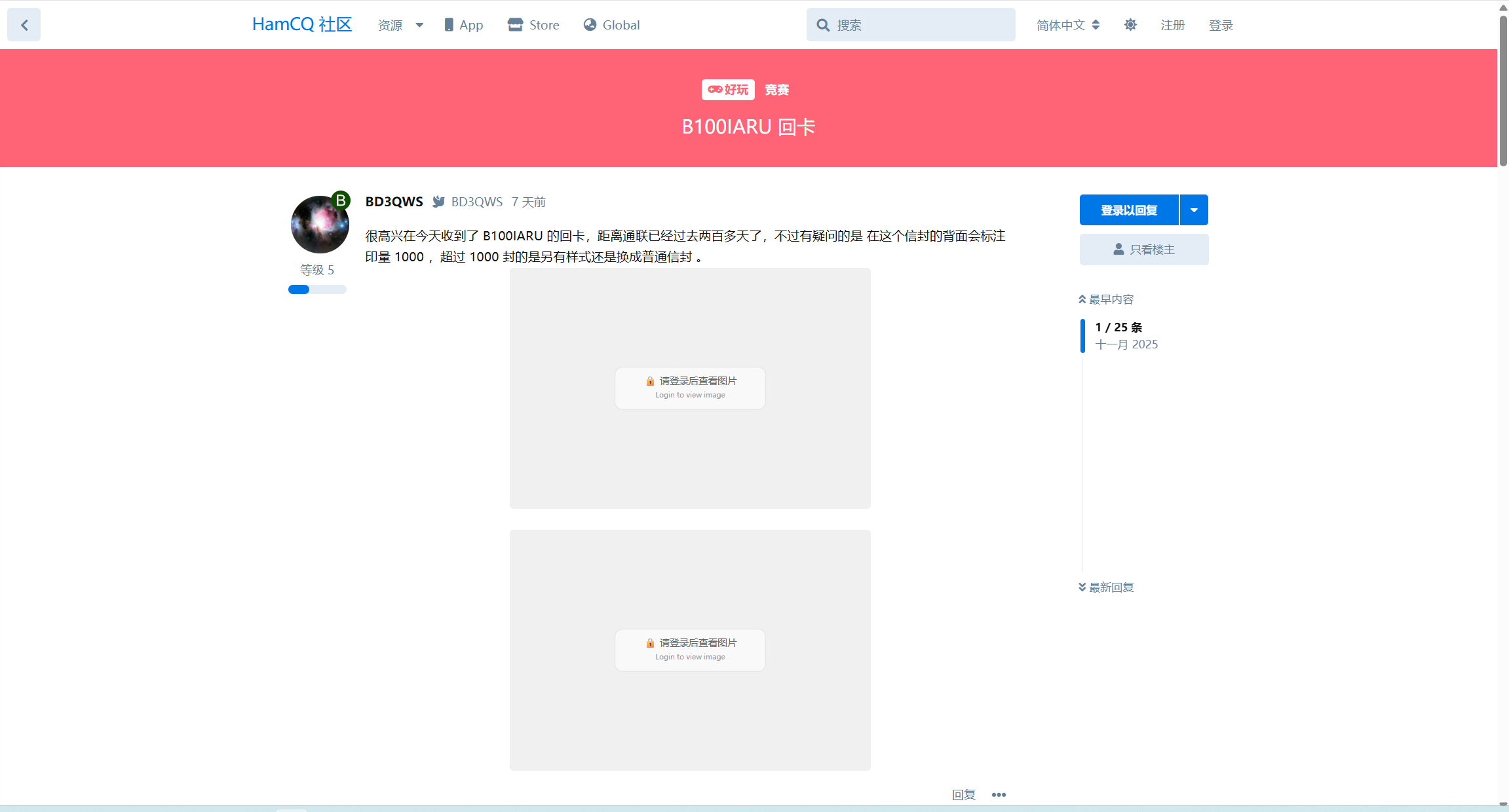
Task: Open the 简体中文 language selector
Action: (x=1068, y=25)
